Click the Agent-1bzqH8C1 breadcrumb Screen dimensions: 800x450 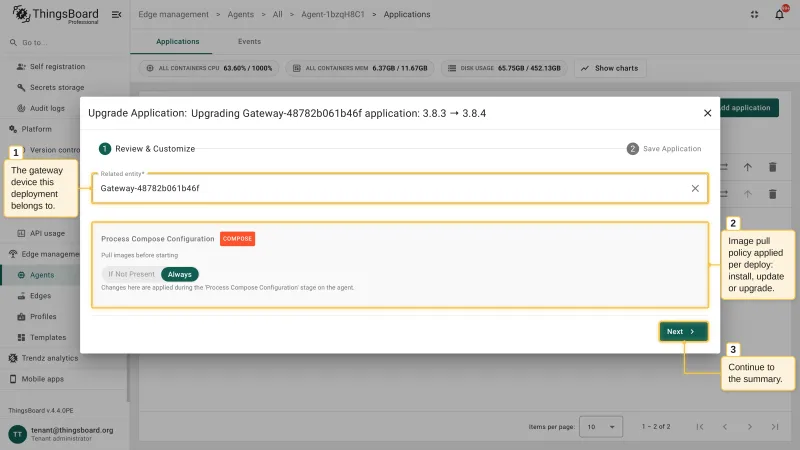(333, 14)
